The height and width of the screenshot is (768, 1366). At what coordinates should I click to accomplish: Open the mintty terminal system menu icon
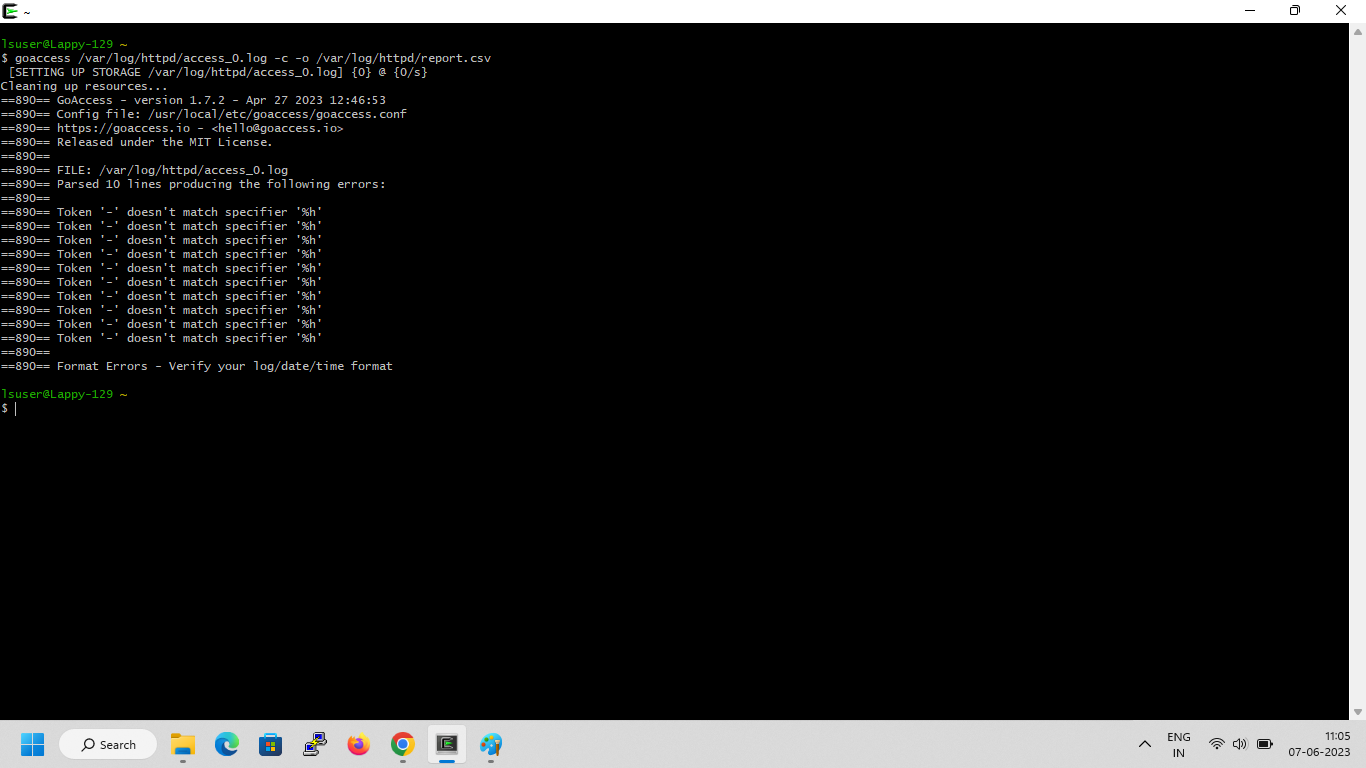11,11
